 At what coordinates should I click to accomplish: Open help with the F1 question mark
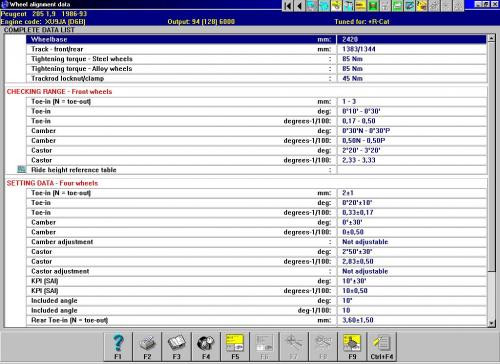point(118,346)
